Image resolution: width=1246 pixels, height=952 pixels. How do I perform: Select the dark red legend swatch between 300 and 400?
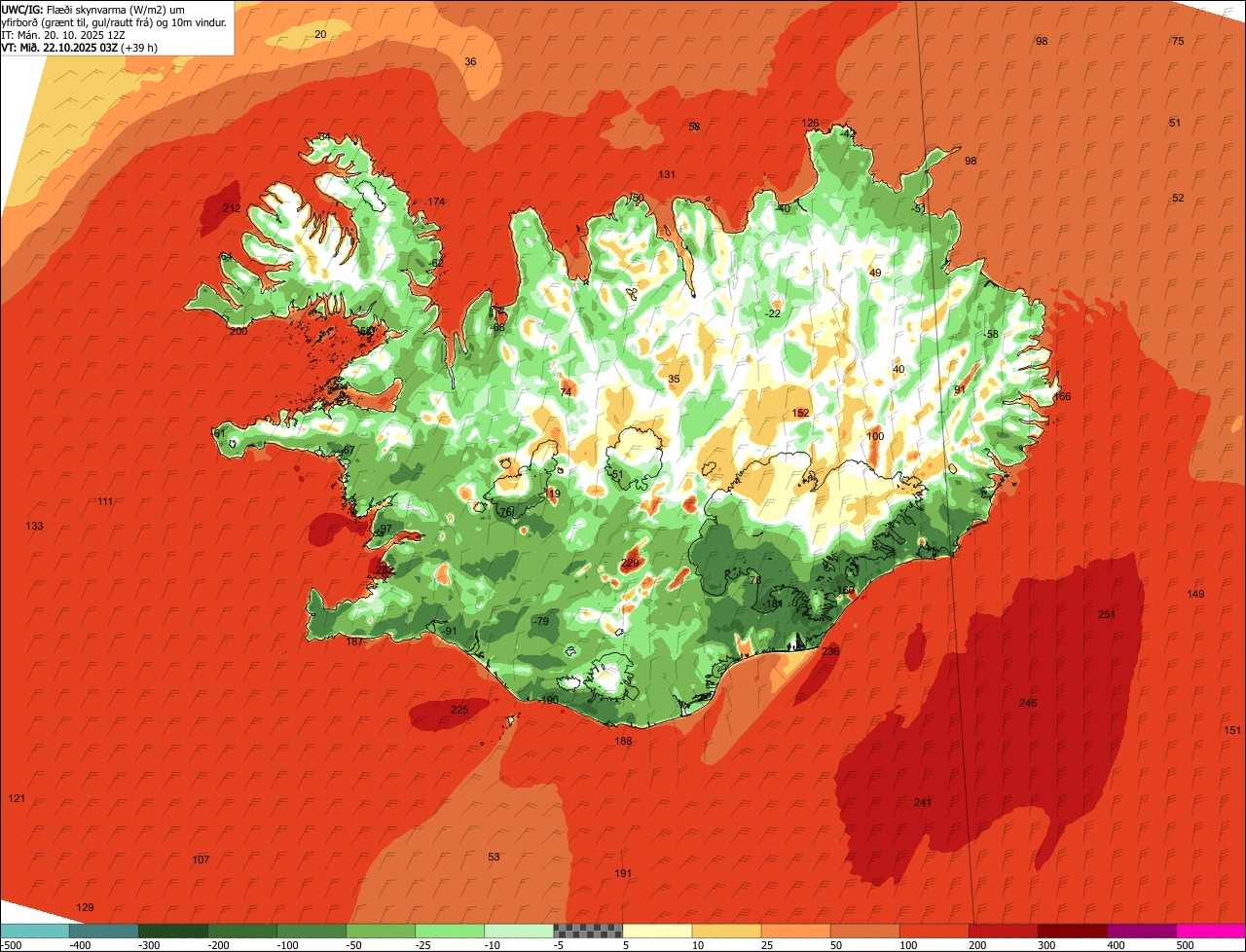click(1071, 931)
